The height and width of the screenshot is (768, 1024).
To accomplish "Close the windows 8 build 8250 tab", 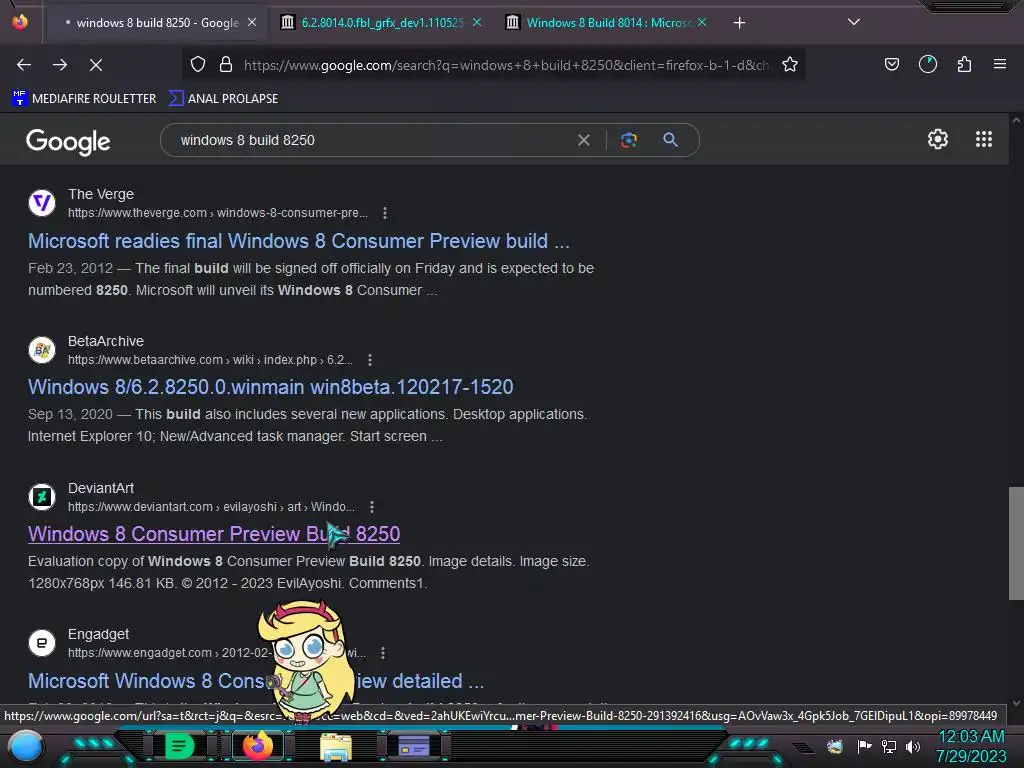I will 252,22.
